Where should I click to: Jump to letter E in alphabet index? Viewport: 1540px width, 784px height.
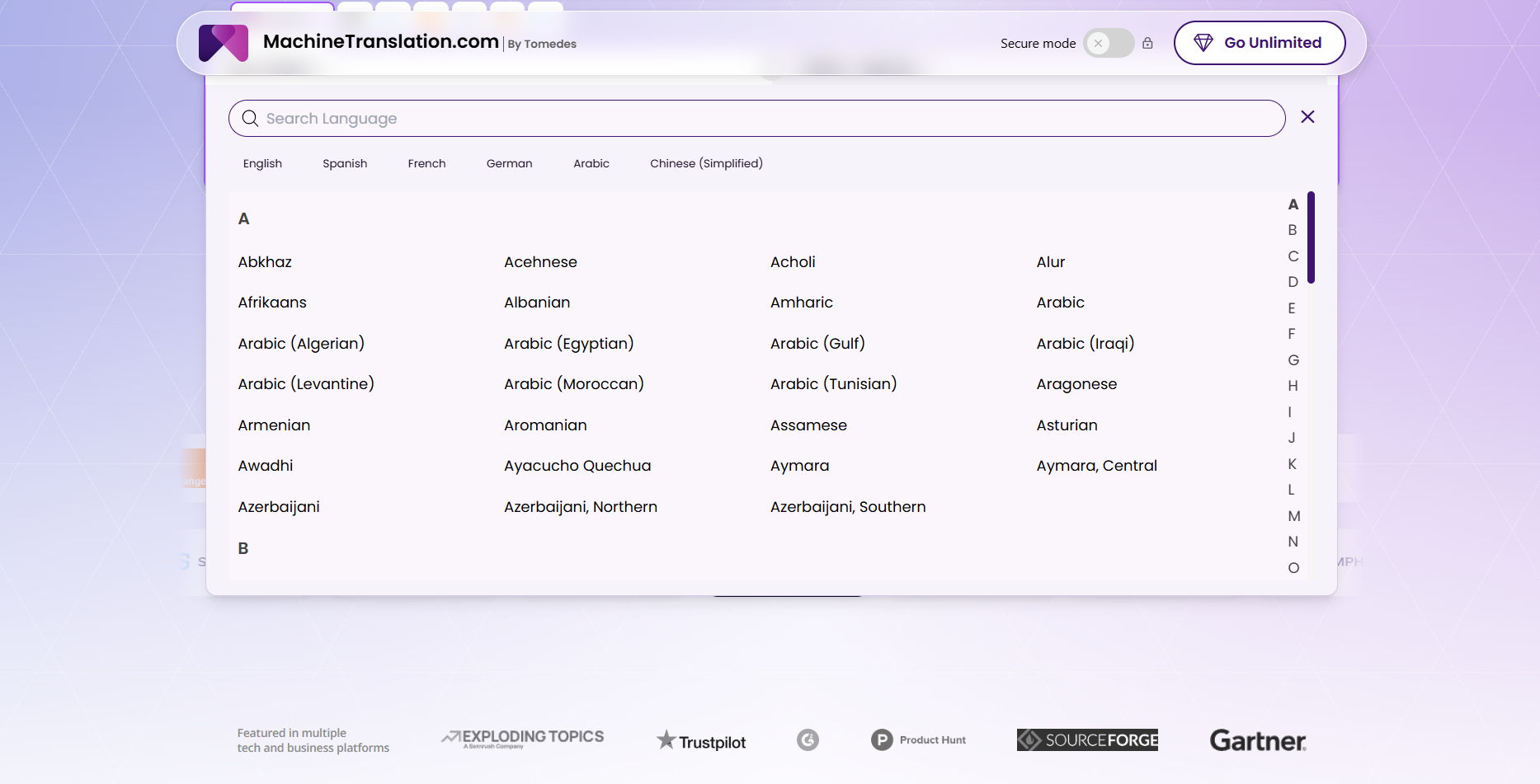coord(1292,308)
